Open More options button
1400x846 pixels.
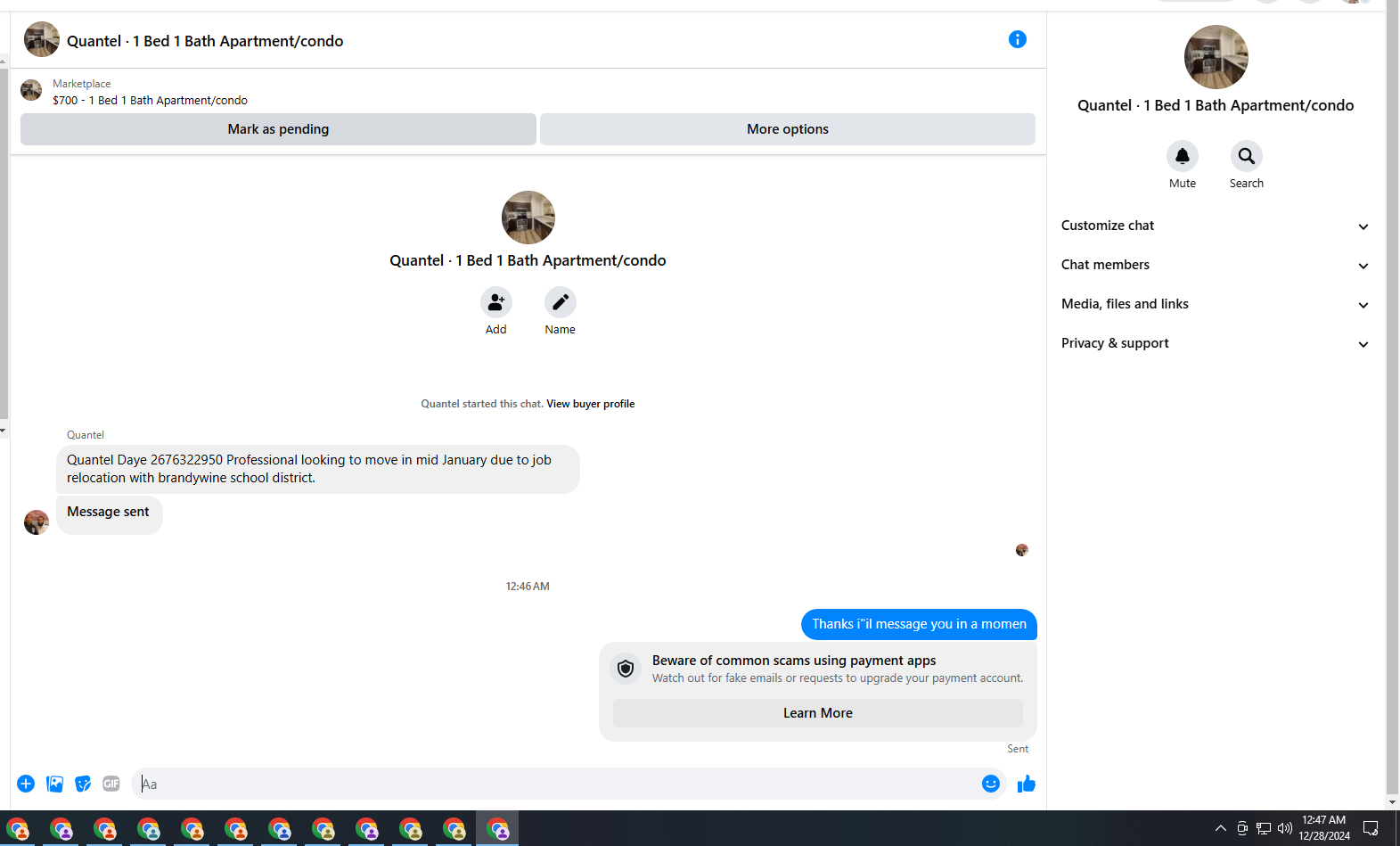pyautogui.click(x=787, y=129)
